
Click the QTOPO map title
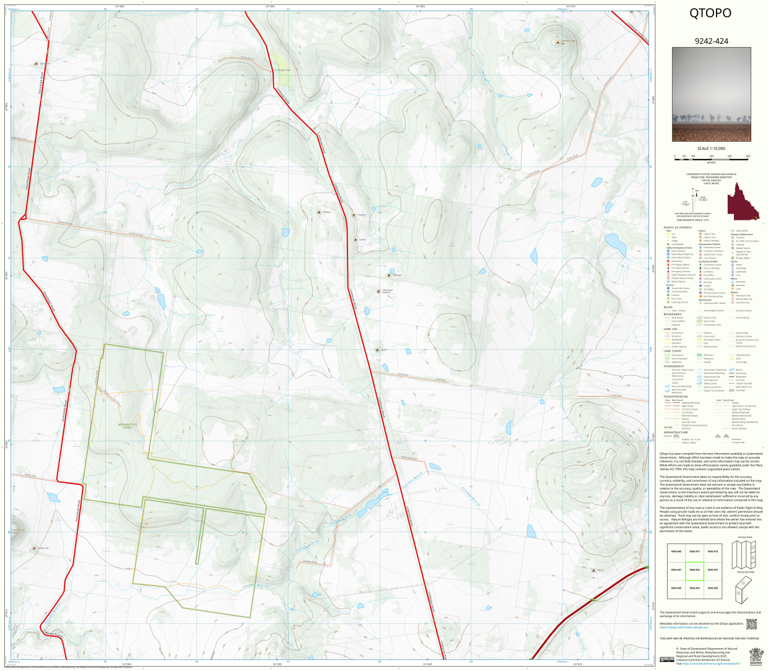point(710,13)
